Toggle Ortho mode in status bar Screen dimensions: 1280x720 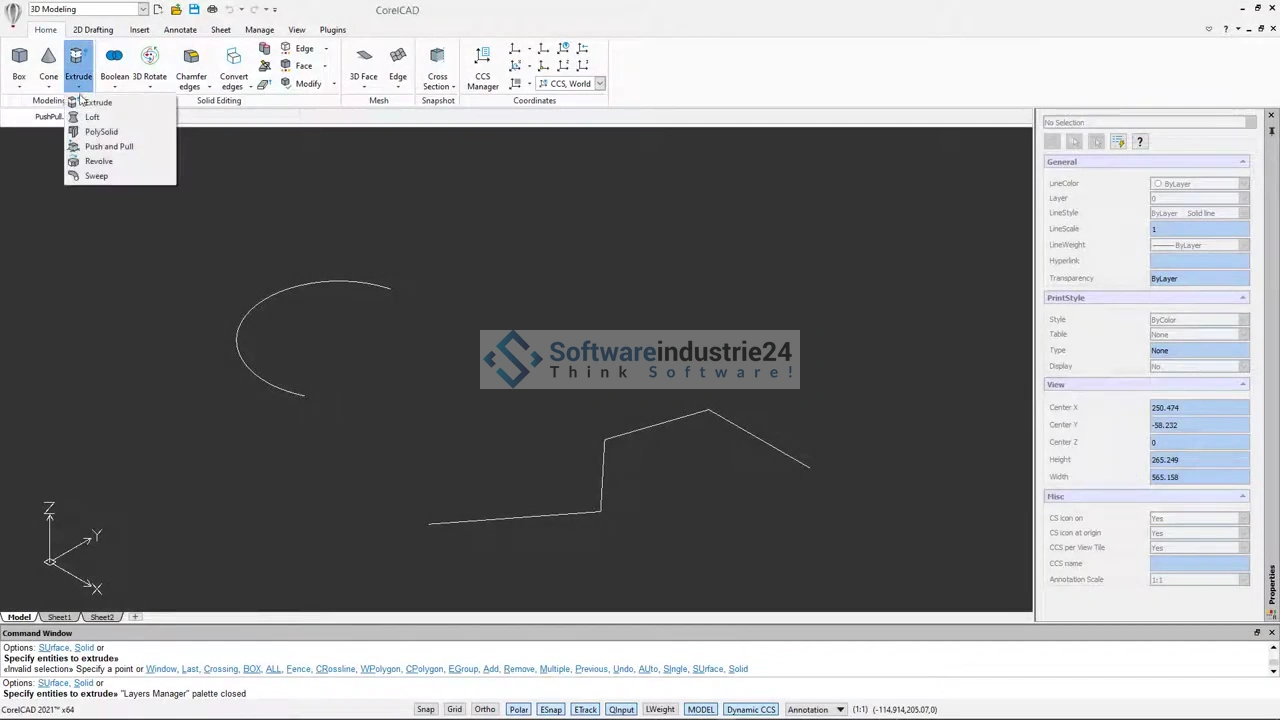click(x=485, y=709)
